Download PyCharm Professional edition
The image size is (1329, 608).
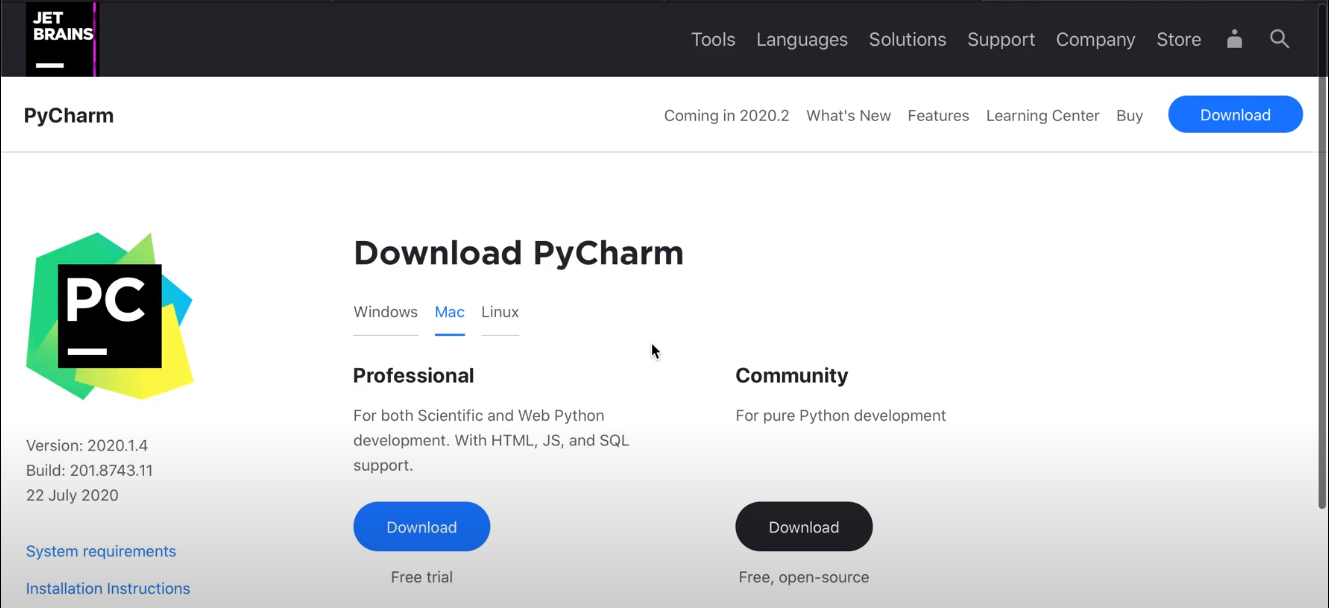tap(421, 527)
